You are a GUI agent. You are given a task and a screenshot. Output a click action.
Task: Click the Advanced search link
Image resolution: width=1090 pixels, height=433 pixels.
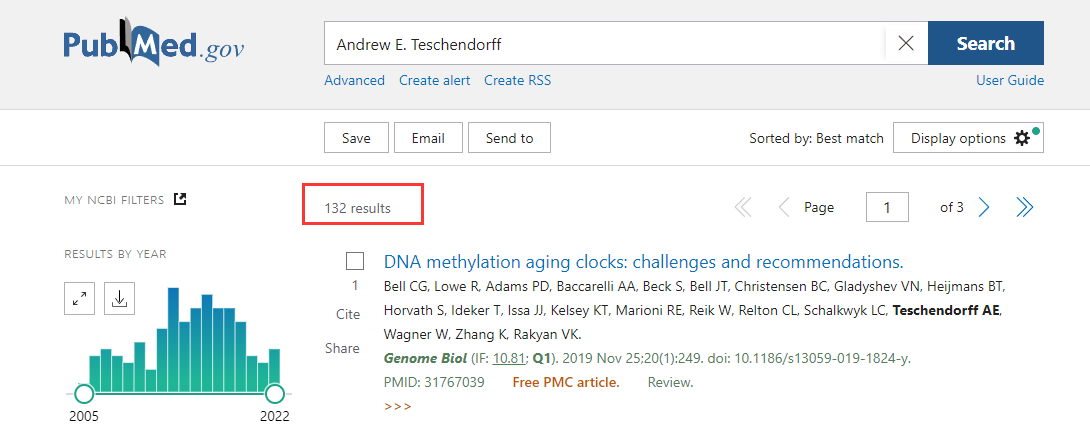355,81
